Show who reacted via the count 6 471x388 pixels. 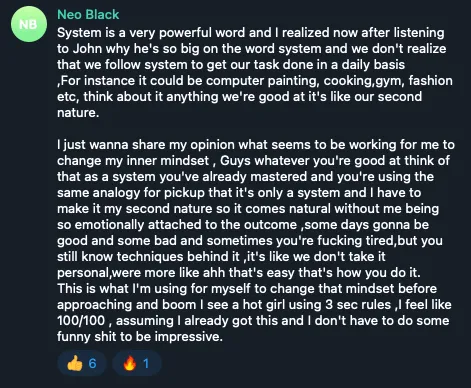click(92, 363)
